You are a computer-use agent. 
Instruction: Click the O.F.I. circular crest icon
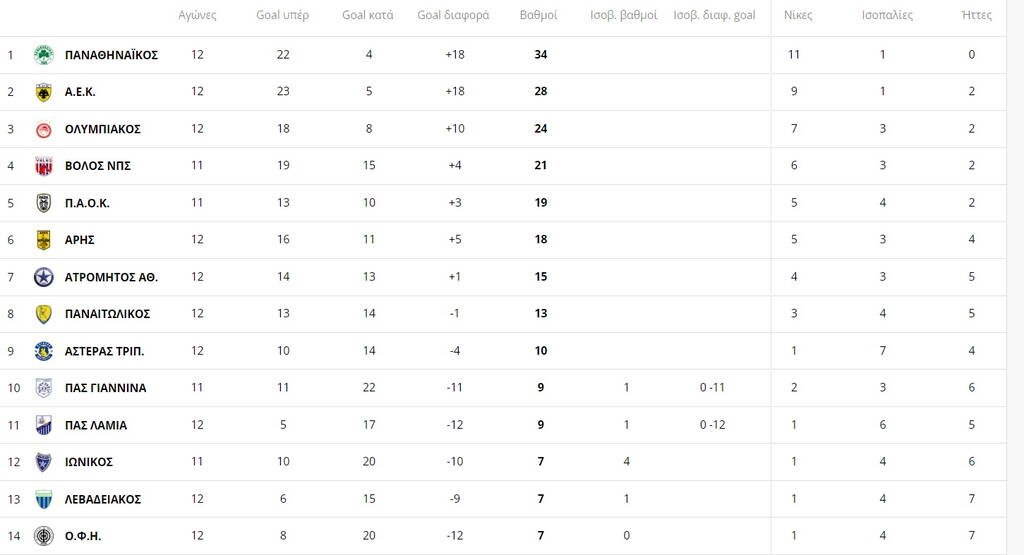tap(43, 536)
